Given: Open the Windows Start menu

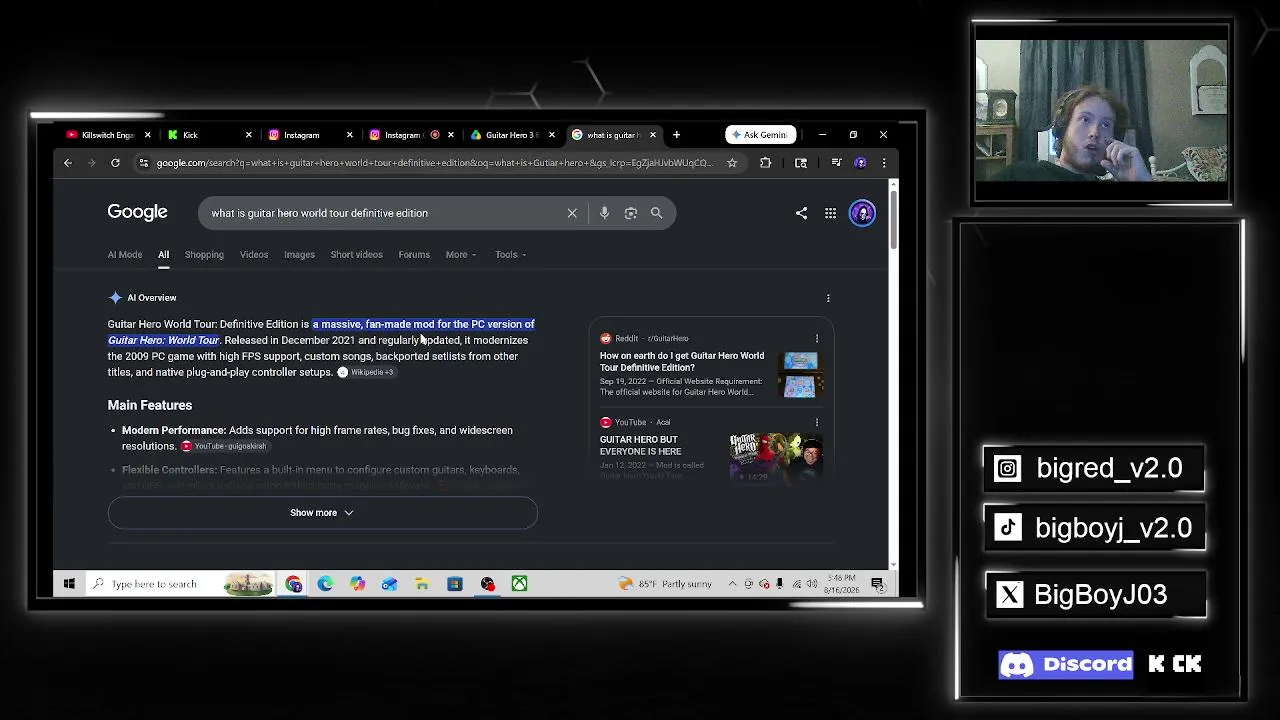Looking at the screenshot, I should pyautogui.click(x=69, y=584).
